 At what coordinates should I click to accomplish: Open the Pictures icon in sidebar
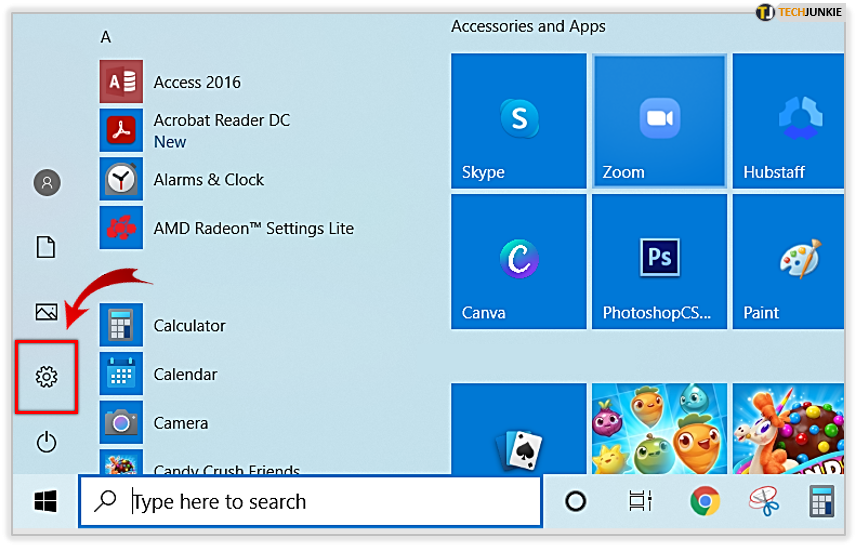point(46,312)
